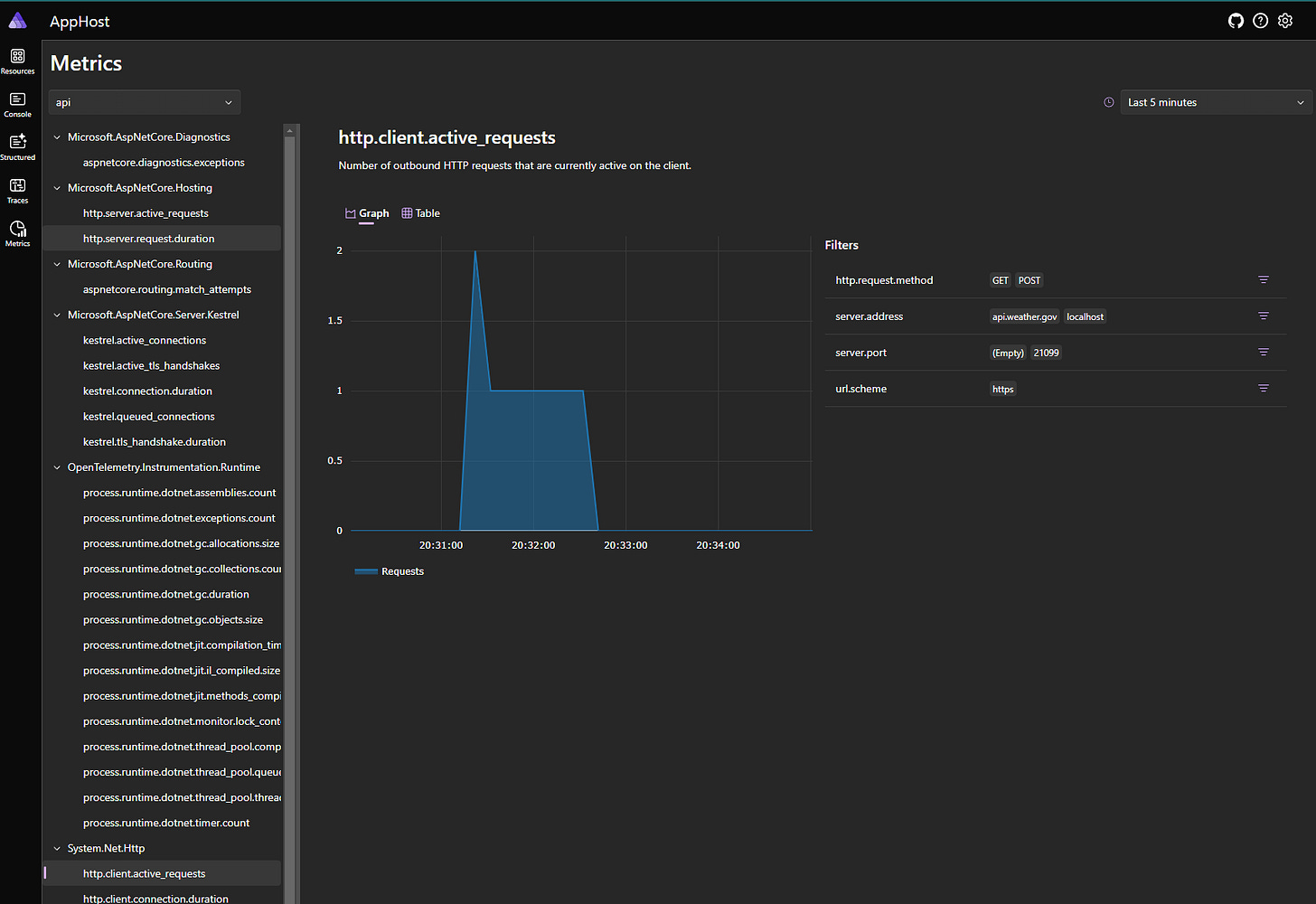Toggle the localhost chip under server.address
This screenshot has height=904, width=1316.
click(x=1085, y=316)
